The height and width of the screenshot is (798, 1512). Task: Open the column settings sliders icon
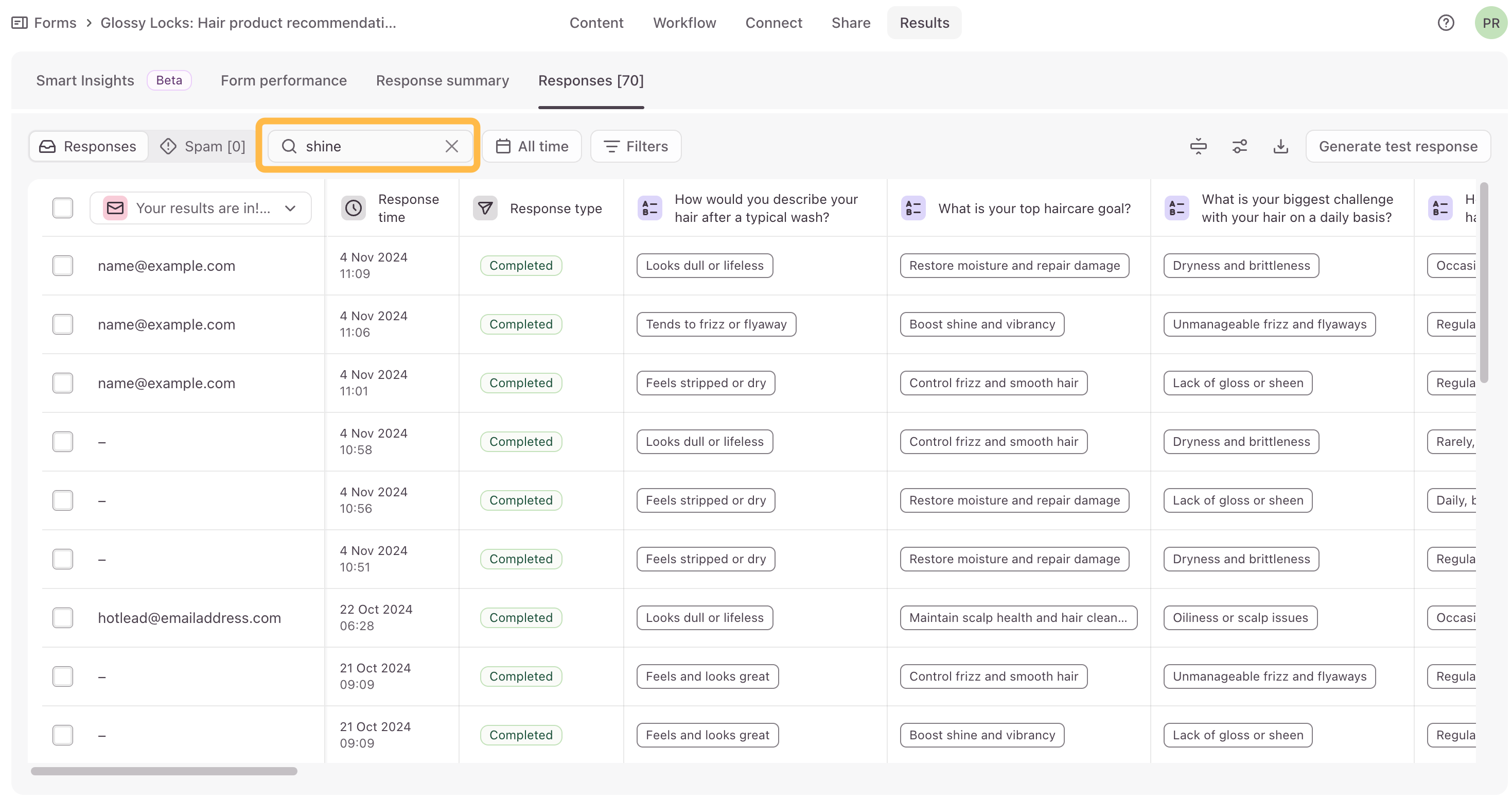tap(1240, 146)
